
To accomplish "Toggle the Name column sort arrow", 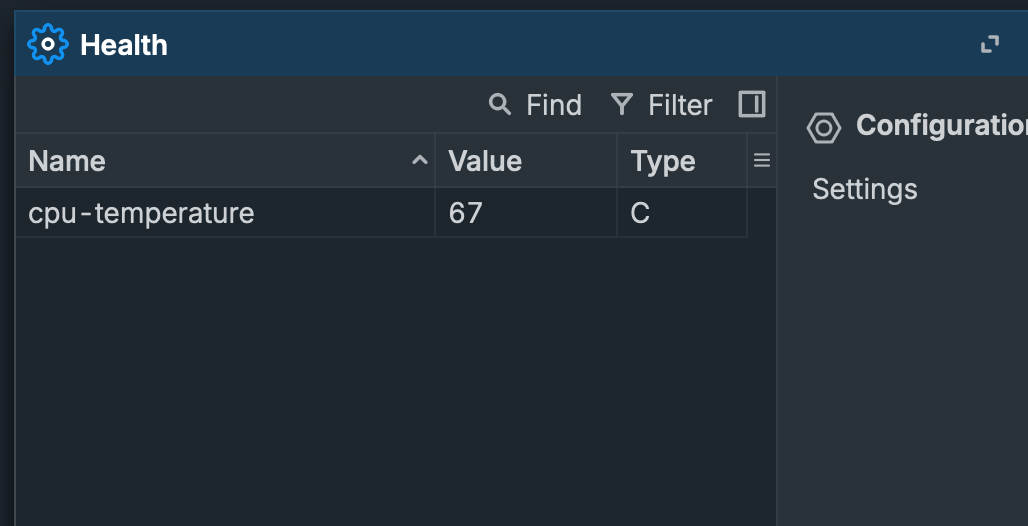I will coord(420,160).
